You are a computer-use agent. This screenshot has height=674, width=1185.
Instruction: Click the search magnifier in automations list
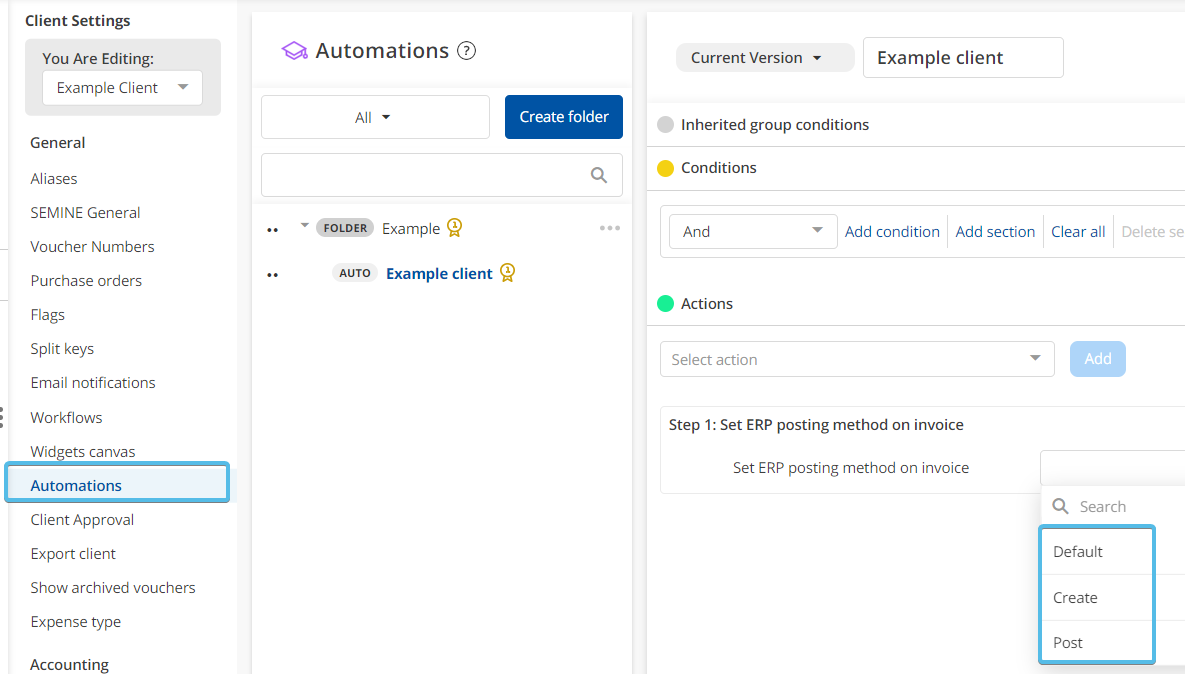pyautogui.click(x=599, y=175)
